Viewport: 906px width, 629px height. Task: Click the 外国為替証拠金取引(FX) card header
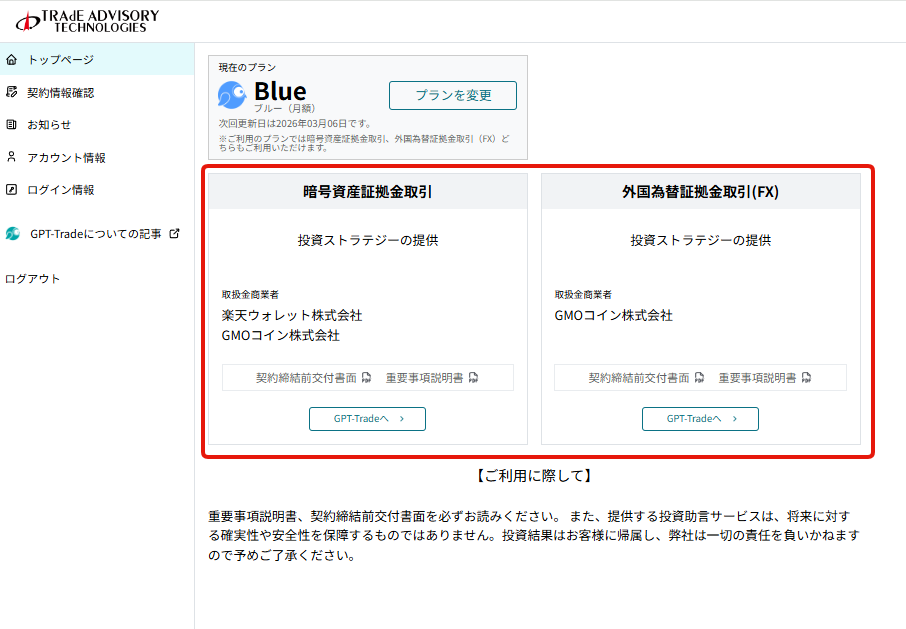click(700, 191)
